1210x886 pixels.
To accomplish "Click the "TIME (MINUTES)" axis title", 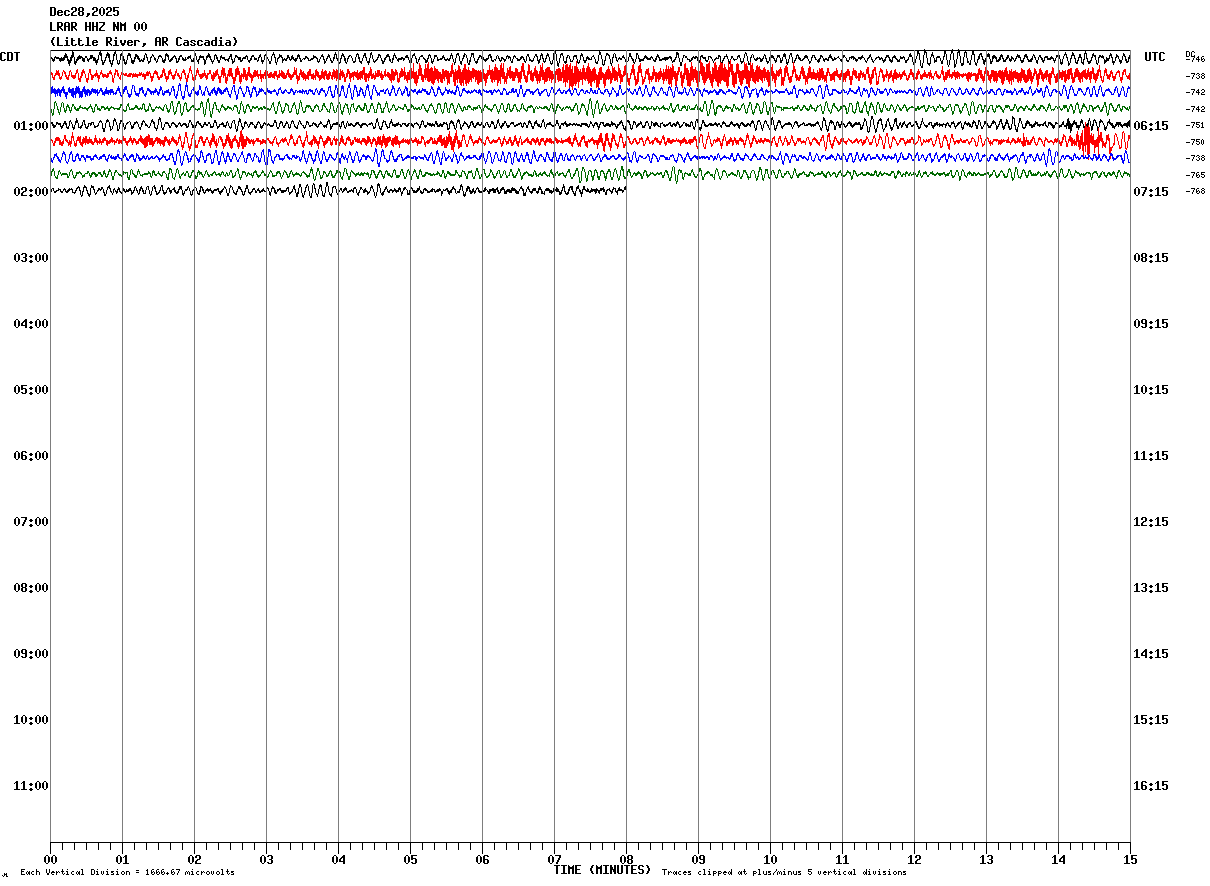I will pos(602,870).
